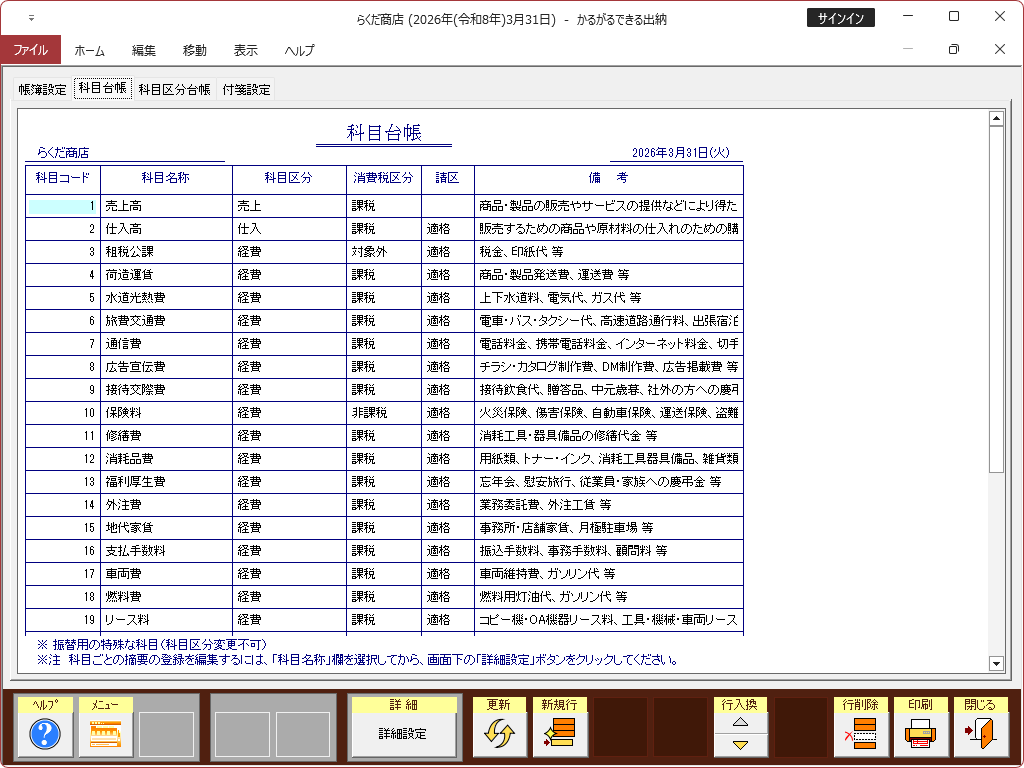Open the ファイル menu
The width and height of the screenshot is (1024, 768).
(30, 50)
